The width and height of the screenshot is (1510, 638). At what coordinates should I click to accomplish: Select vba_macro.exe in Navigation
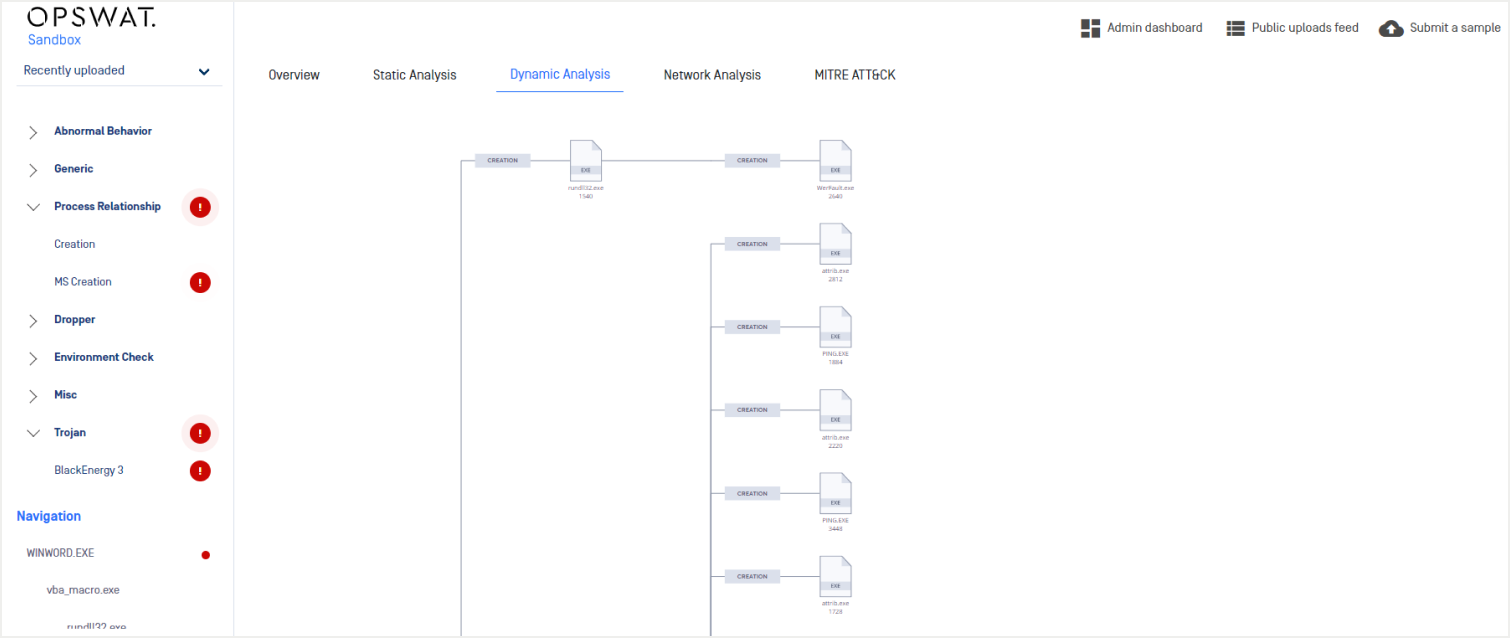click(83, 590)
